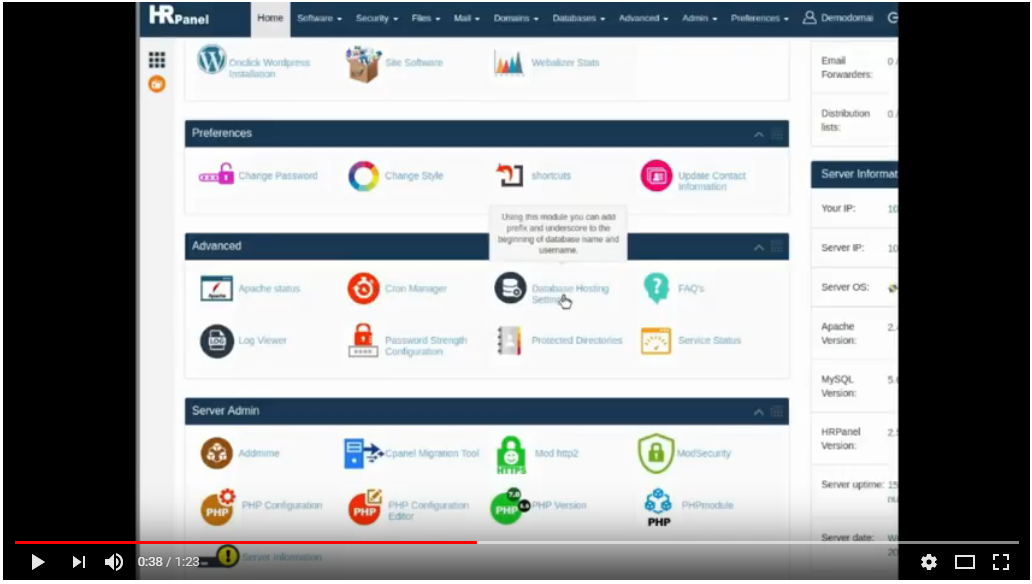Select the Home tab
The width and height of the screenshot is (1032, 584).
coord(270,18)
